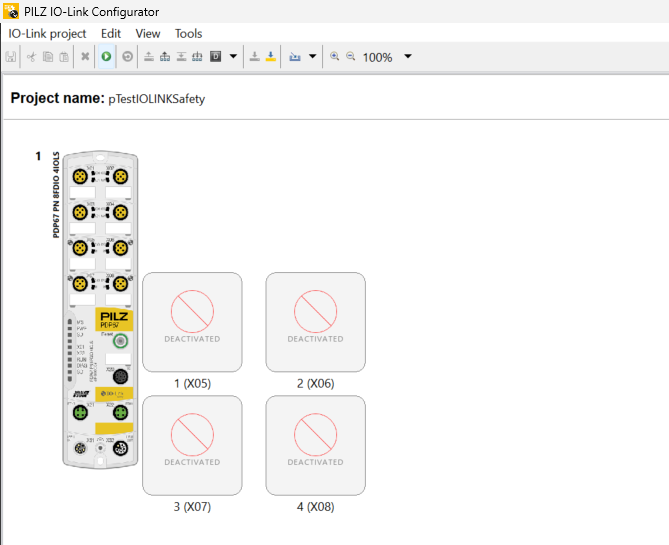Open the Edit menu

pos(111,34)
